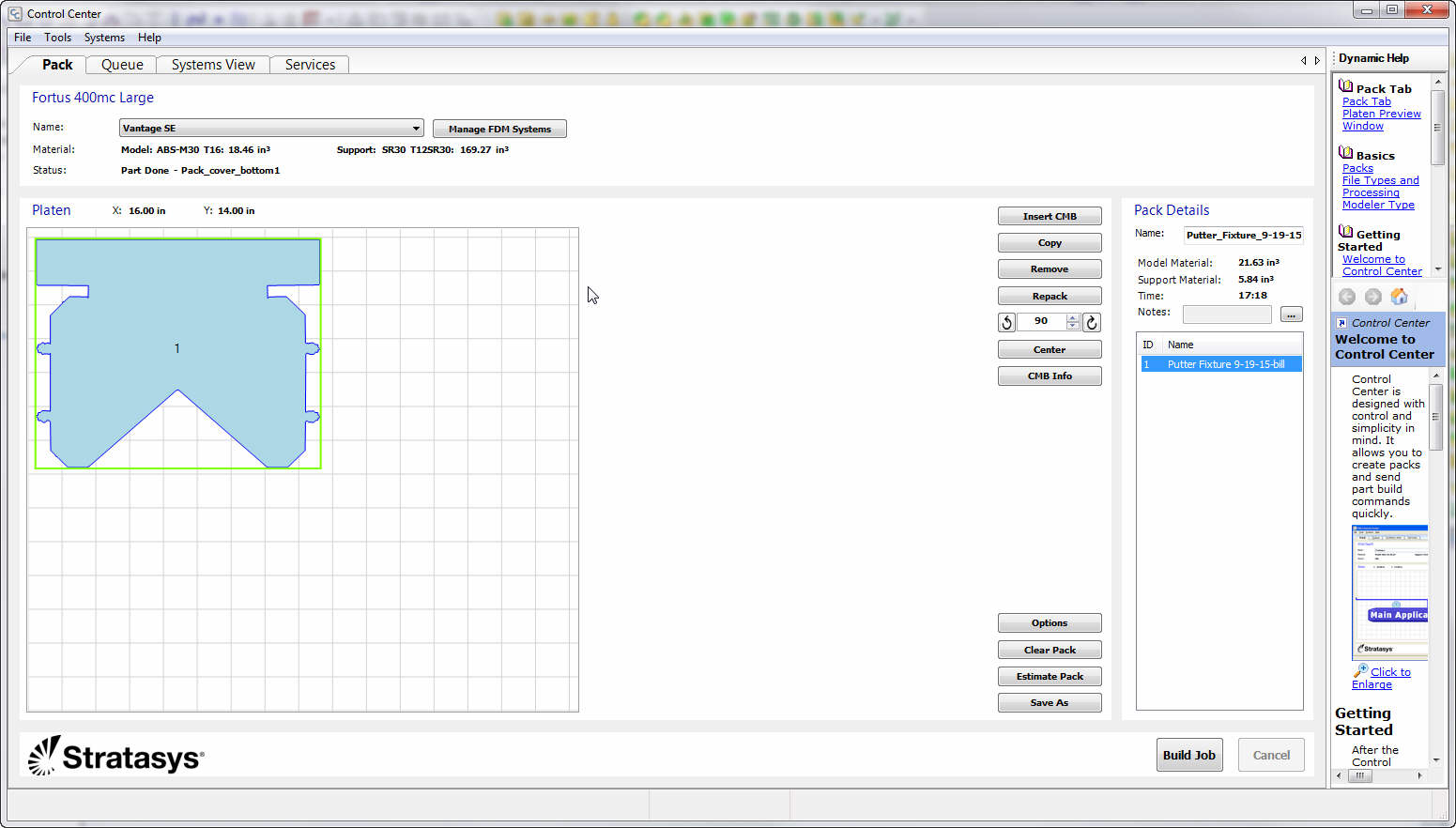Click the Basics book icon
Image resolution: width=1456 pixels, height=828 pixels.
tap(1345, 153)
